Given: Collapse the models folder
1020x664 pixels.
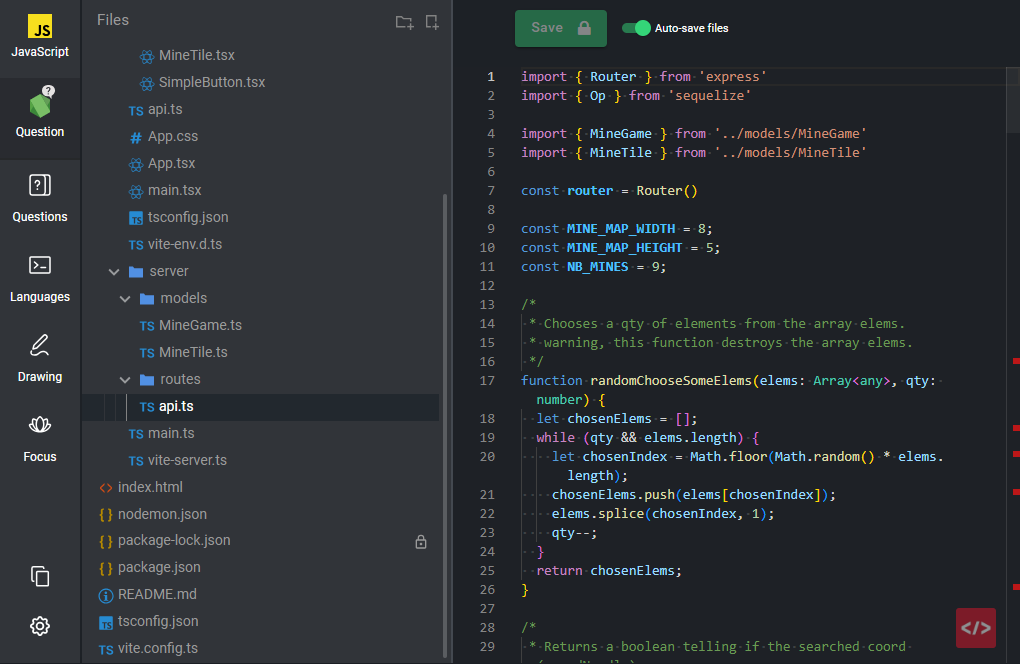Looking at the screenshot, I should pos(124,298).
